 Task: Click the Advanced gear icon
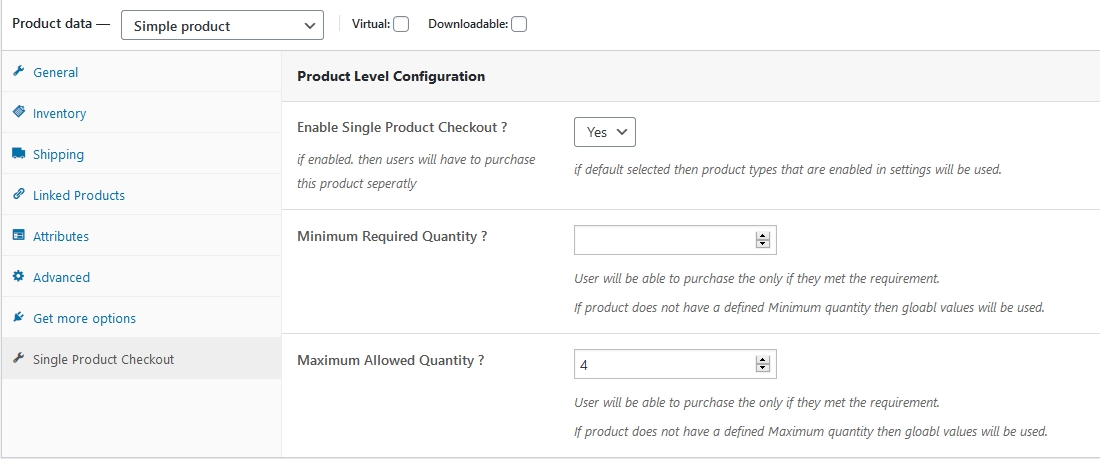[18, 277]
